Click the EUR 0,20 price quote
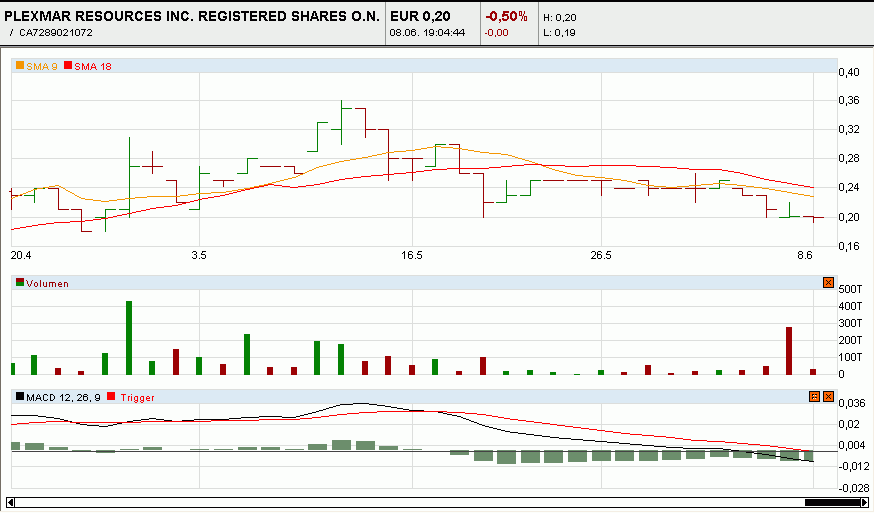 pyautogui.click(x=419, y=17)
